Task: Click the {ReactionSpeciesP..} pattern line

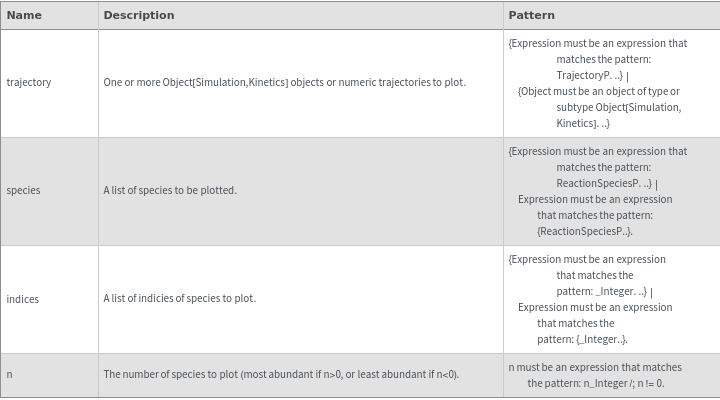Action: pos(584,231)
